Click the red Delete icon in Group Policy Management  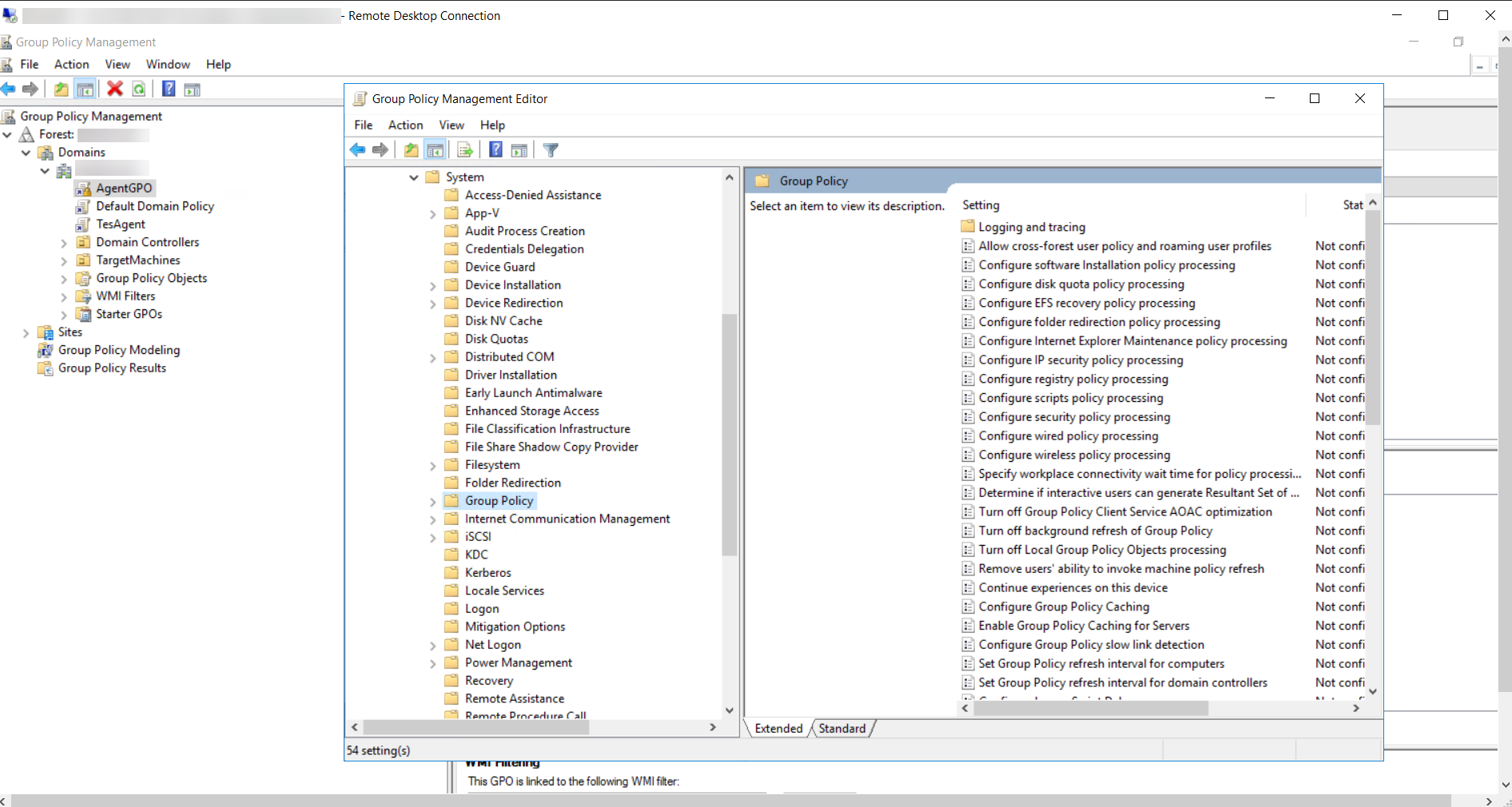(115, 89)
